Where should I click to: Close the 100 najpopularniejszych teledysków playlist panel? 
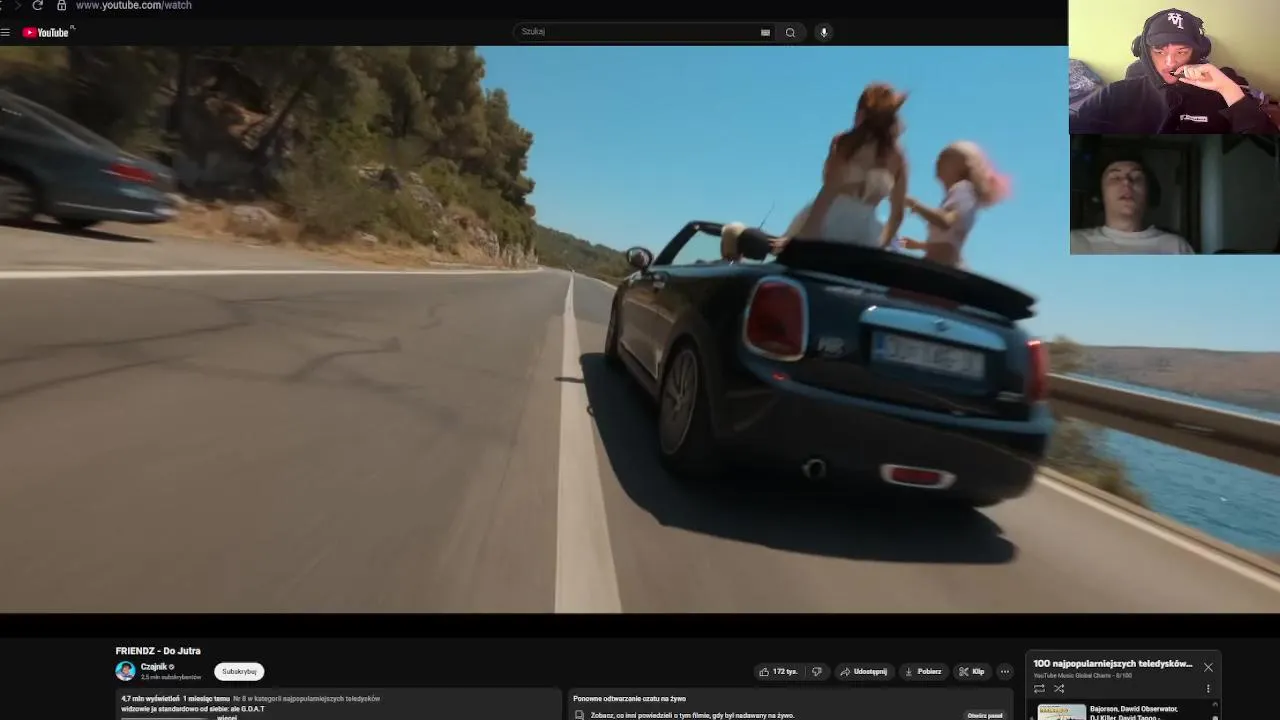pos(1208,667)
